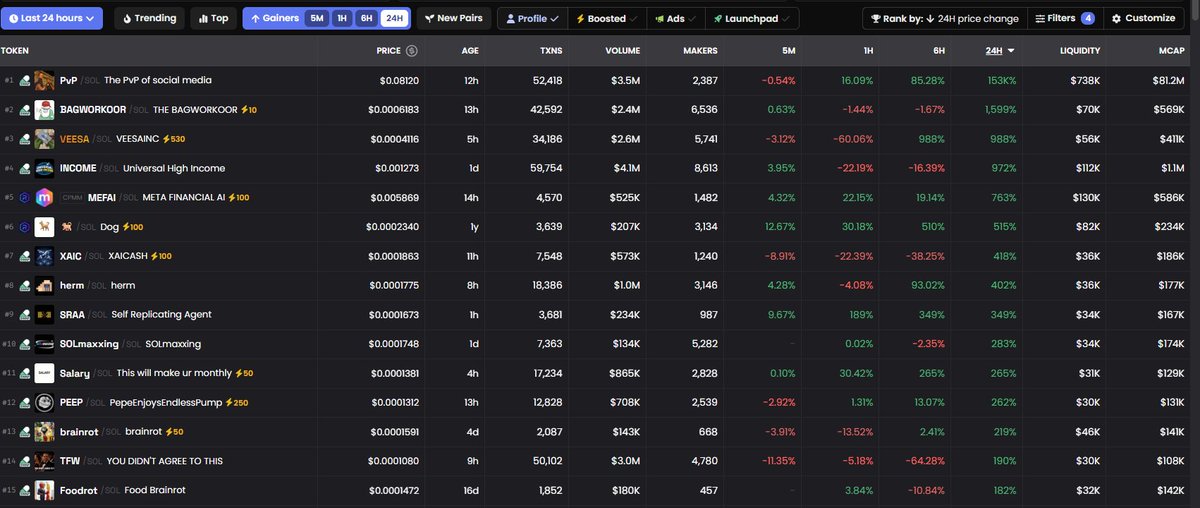Click the DEX icon in the MEFAI row
Image resolution: width=1200 pixels, height=508 pixels.
point(25,197)
